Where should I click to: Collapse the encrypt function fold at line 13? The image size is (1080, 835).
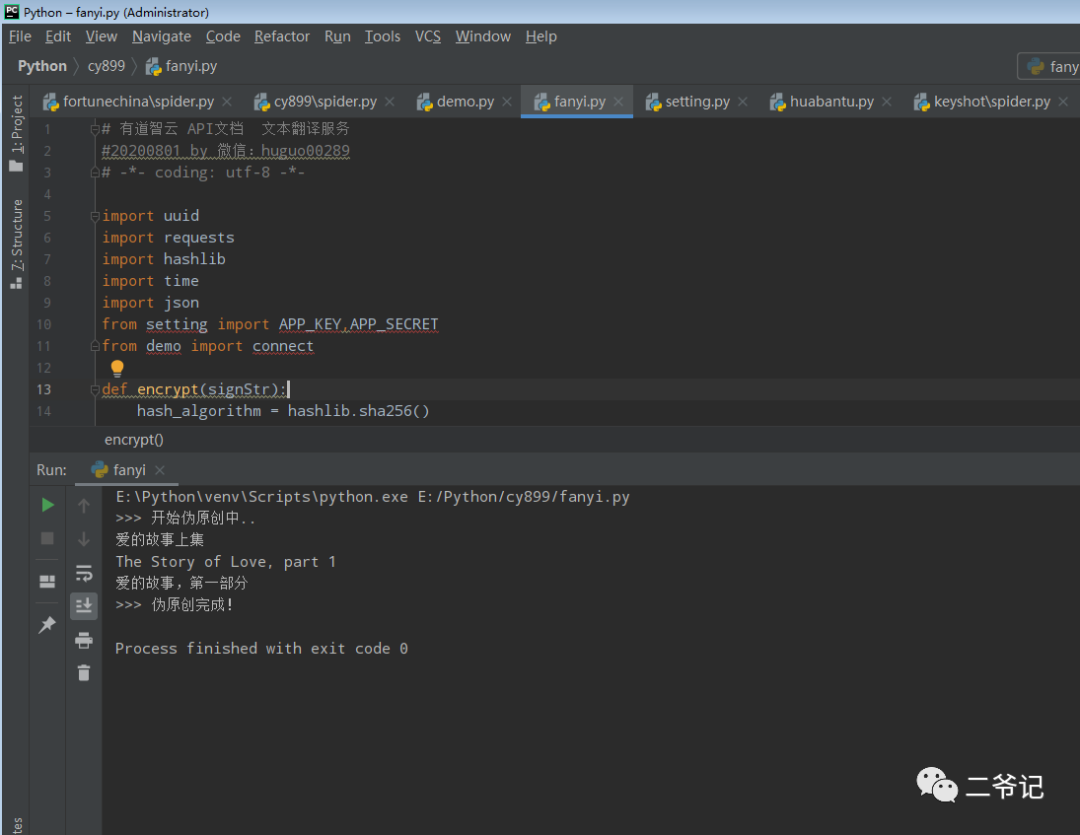94,390
